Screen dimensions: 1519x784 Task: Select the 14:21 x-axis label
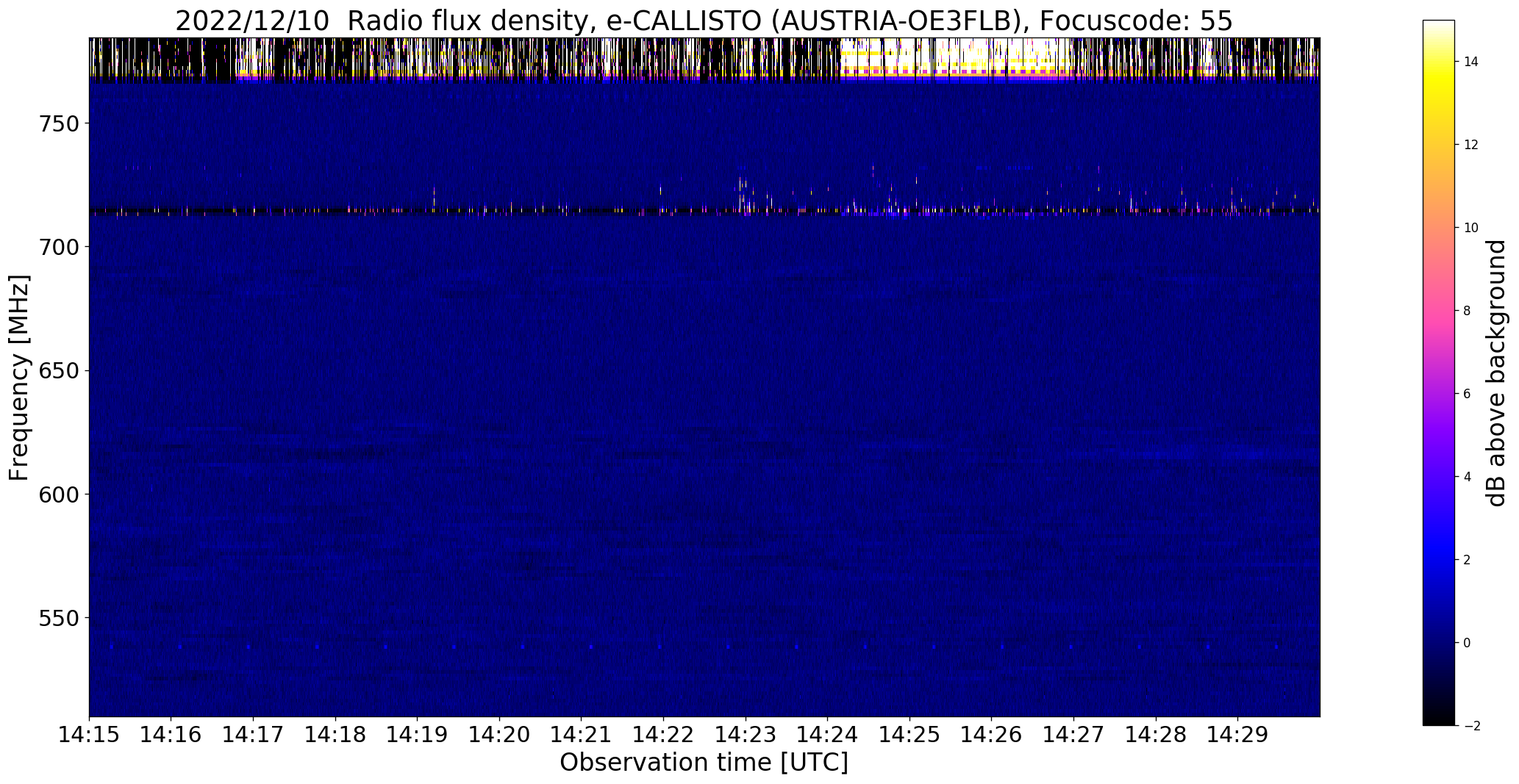click(x=582, y=735)
